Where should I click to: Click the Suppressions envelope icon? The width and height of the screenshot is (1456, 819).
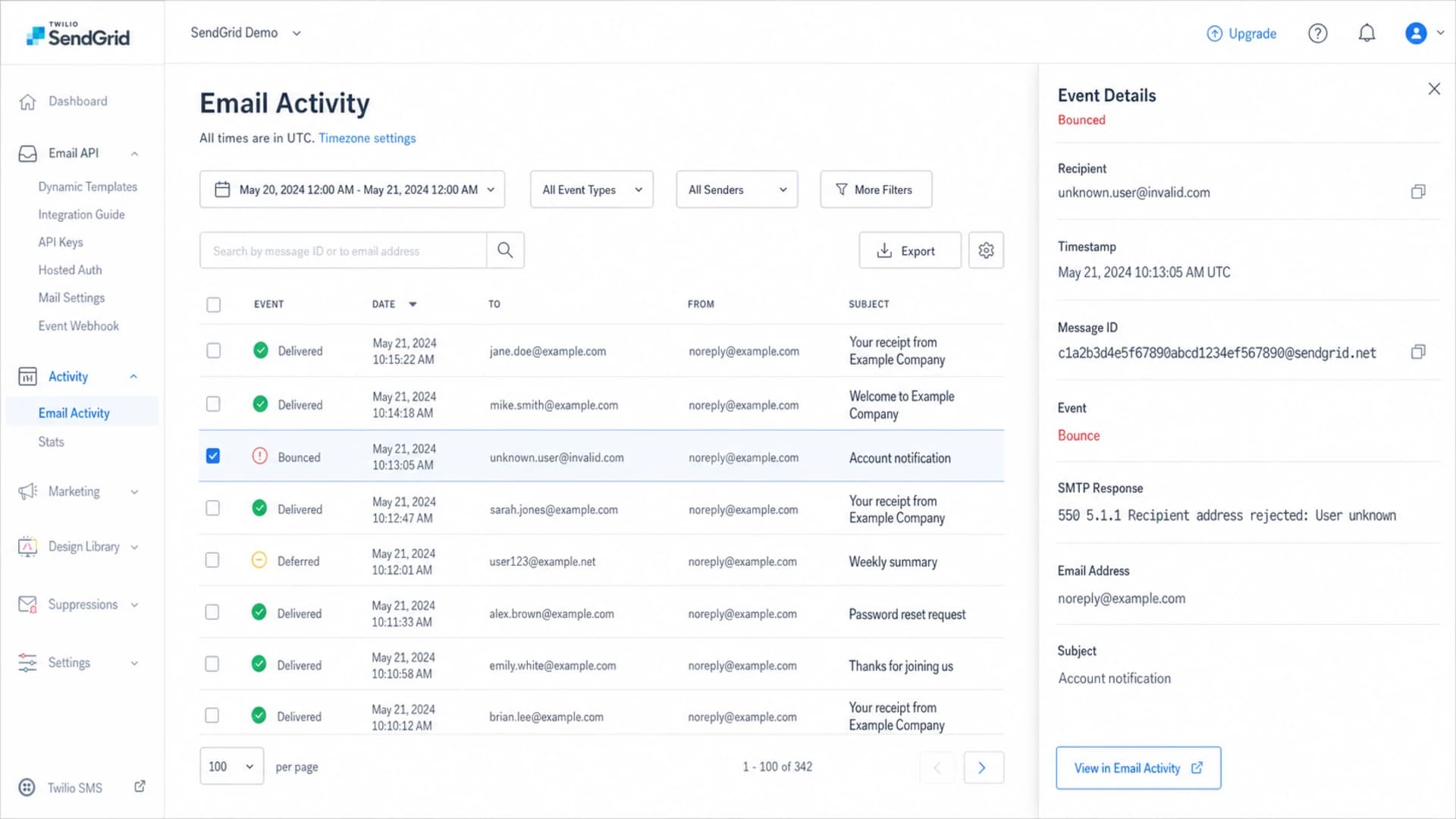pyautogui.click(x=27, y=604)
